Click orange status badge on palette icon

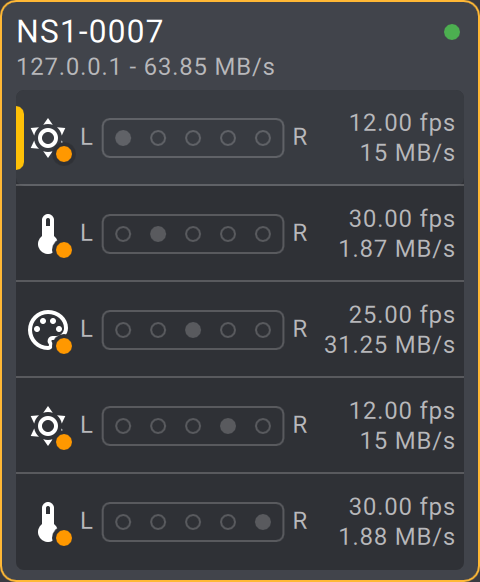click(x=64, y=346)
